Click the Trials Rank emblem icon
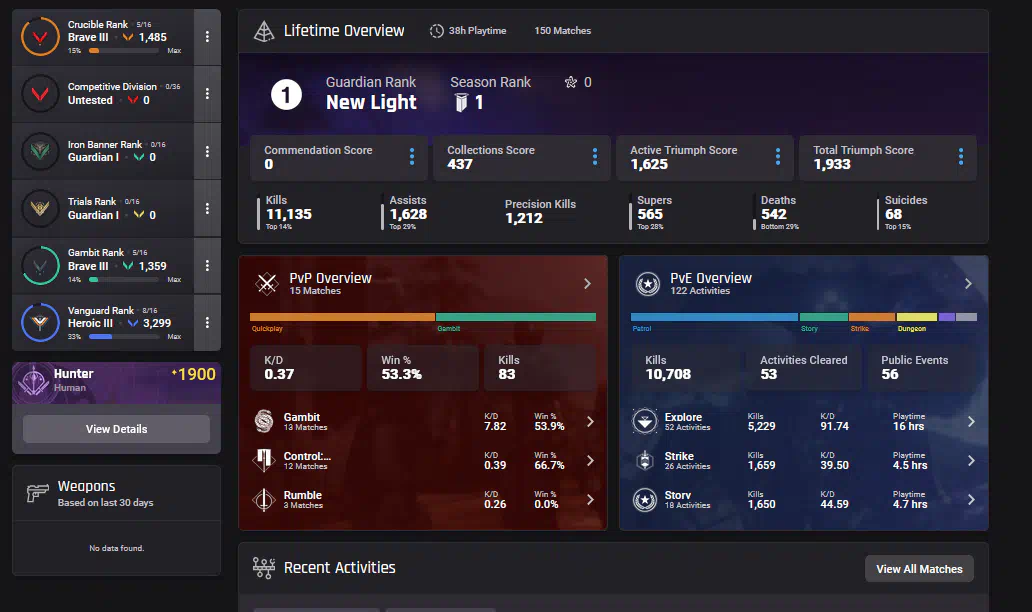 [x=40, y=209]
